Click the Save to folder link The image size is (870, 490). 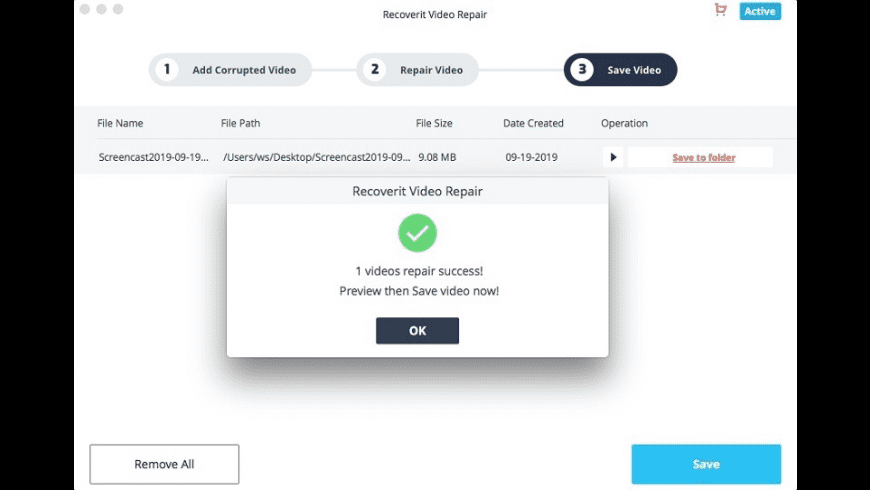pos(703,158)
